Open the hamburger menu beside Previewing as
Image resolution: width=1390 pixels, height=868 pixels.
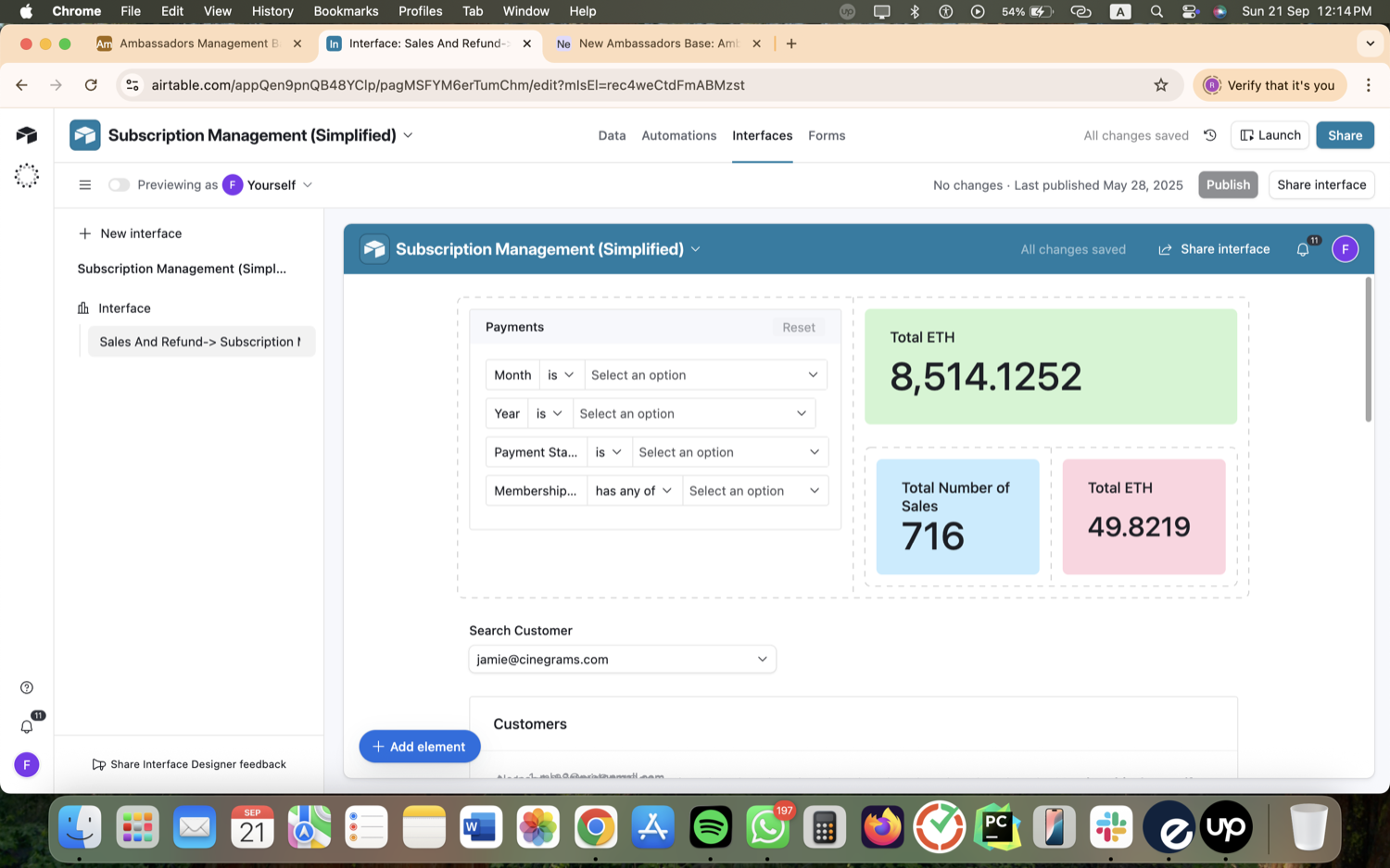85,185
